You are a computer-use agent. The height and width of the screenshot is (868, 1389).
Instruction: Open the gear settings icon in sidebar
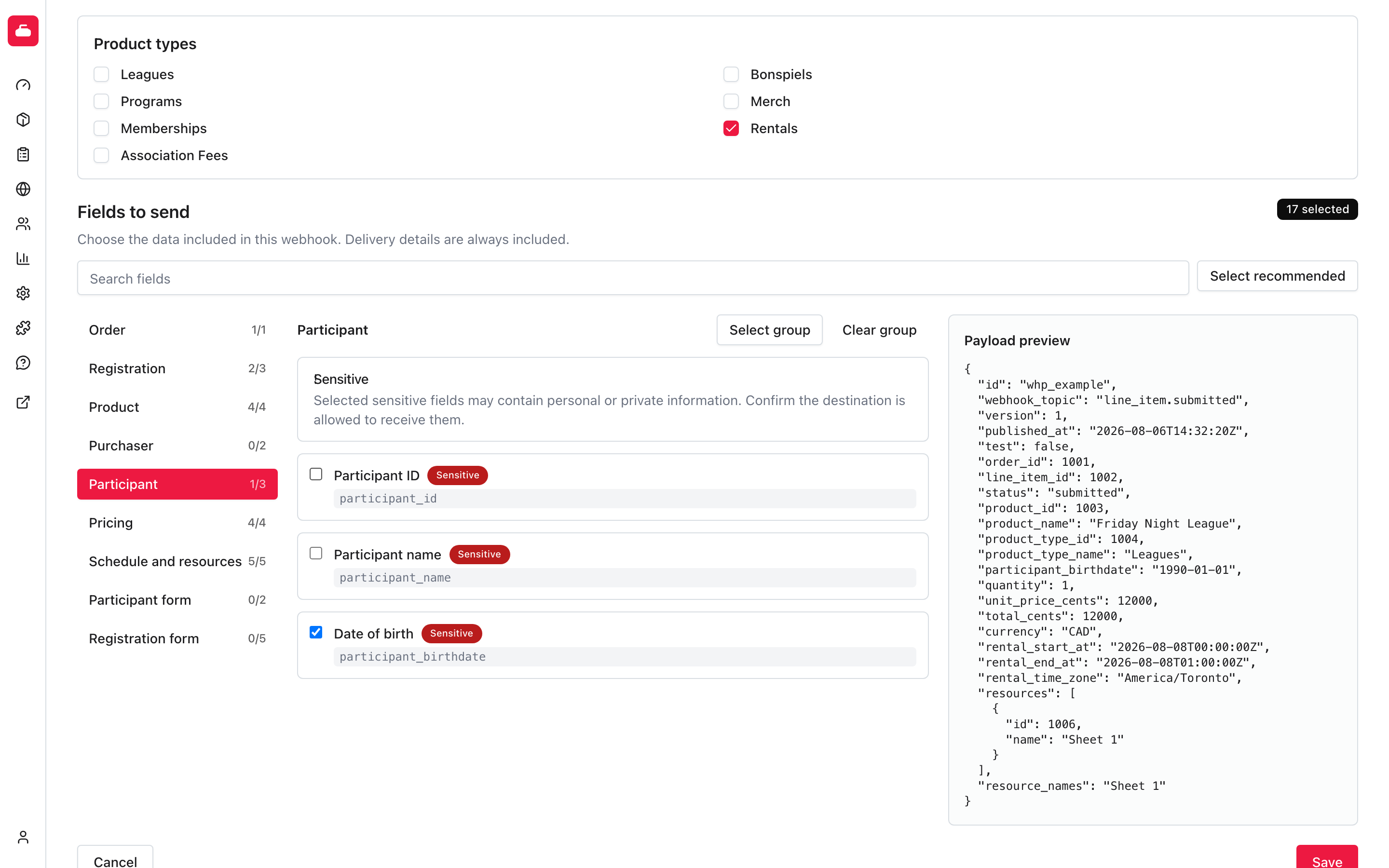23,293
